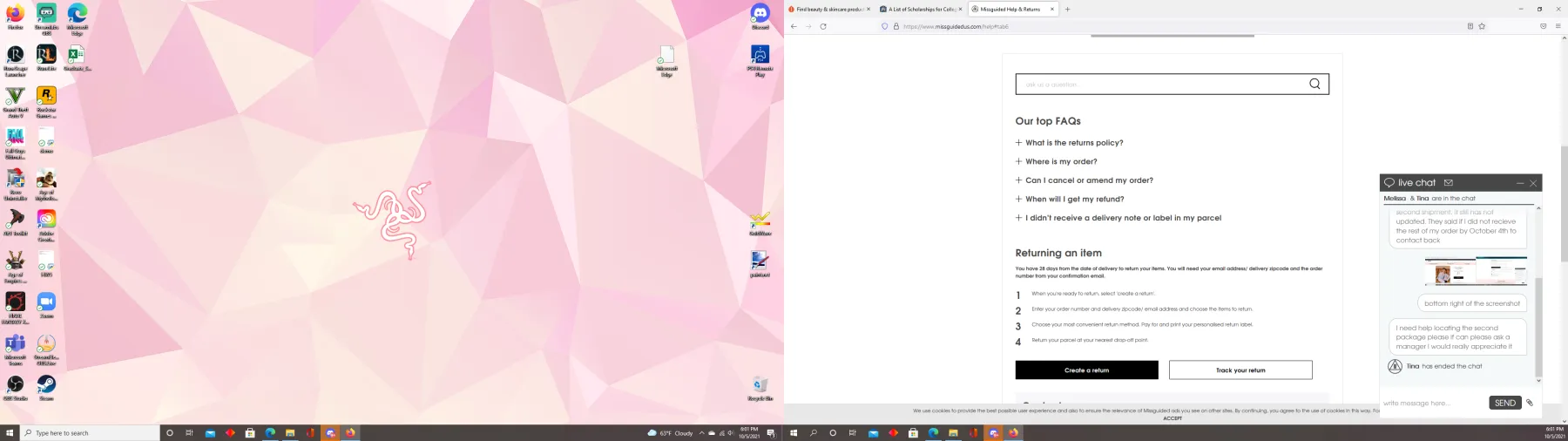Click the attachment paperclip in live chat
Image resolution: width=1568 pixels, height=441 pixels.
(1530, 403)
